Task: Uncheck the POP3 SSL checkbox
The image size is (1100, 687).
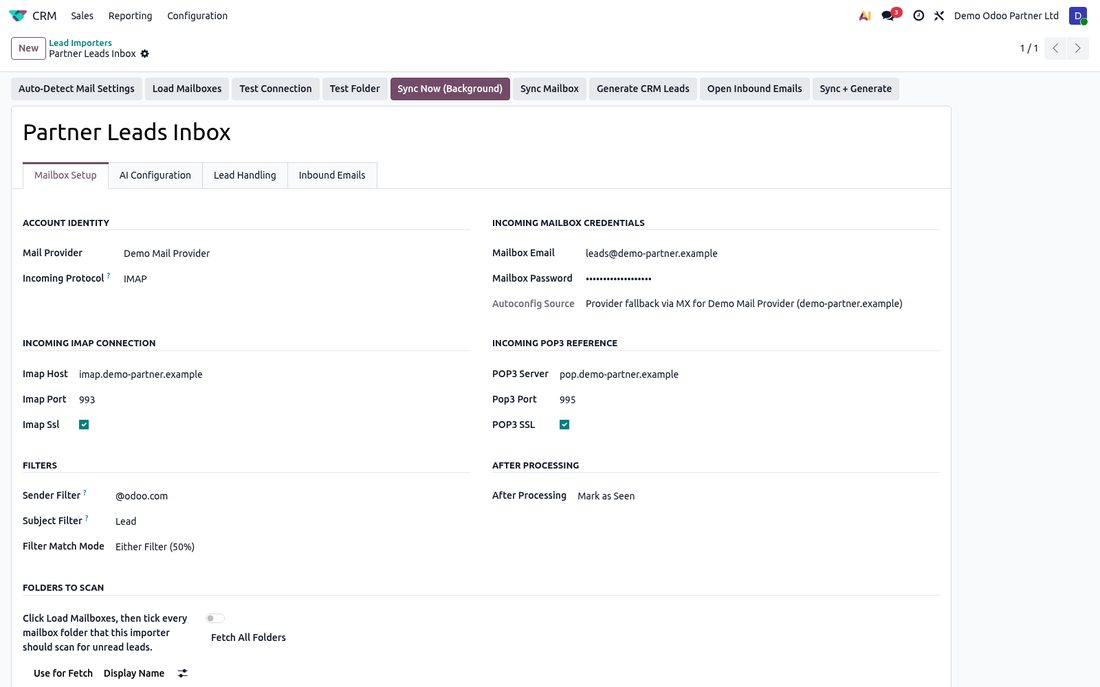Action: [564, 425]
